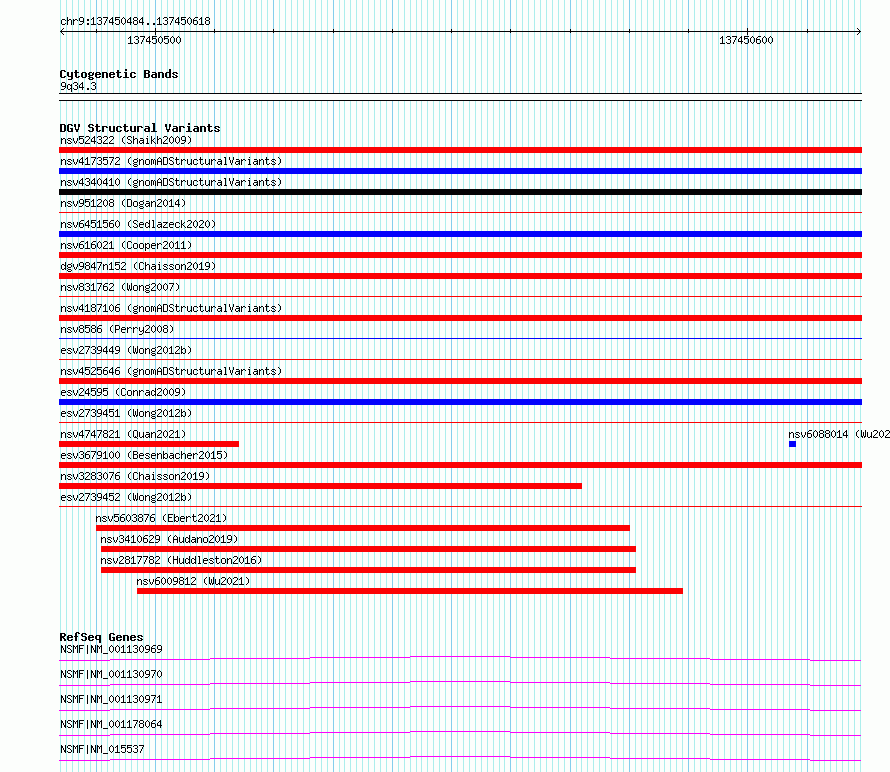Select the red bar of nsv4187106
The height and width of the screenshot is (772, 890).
(x=460, y=318)
